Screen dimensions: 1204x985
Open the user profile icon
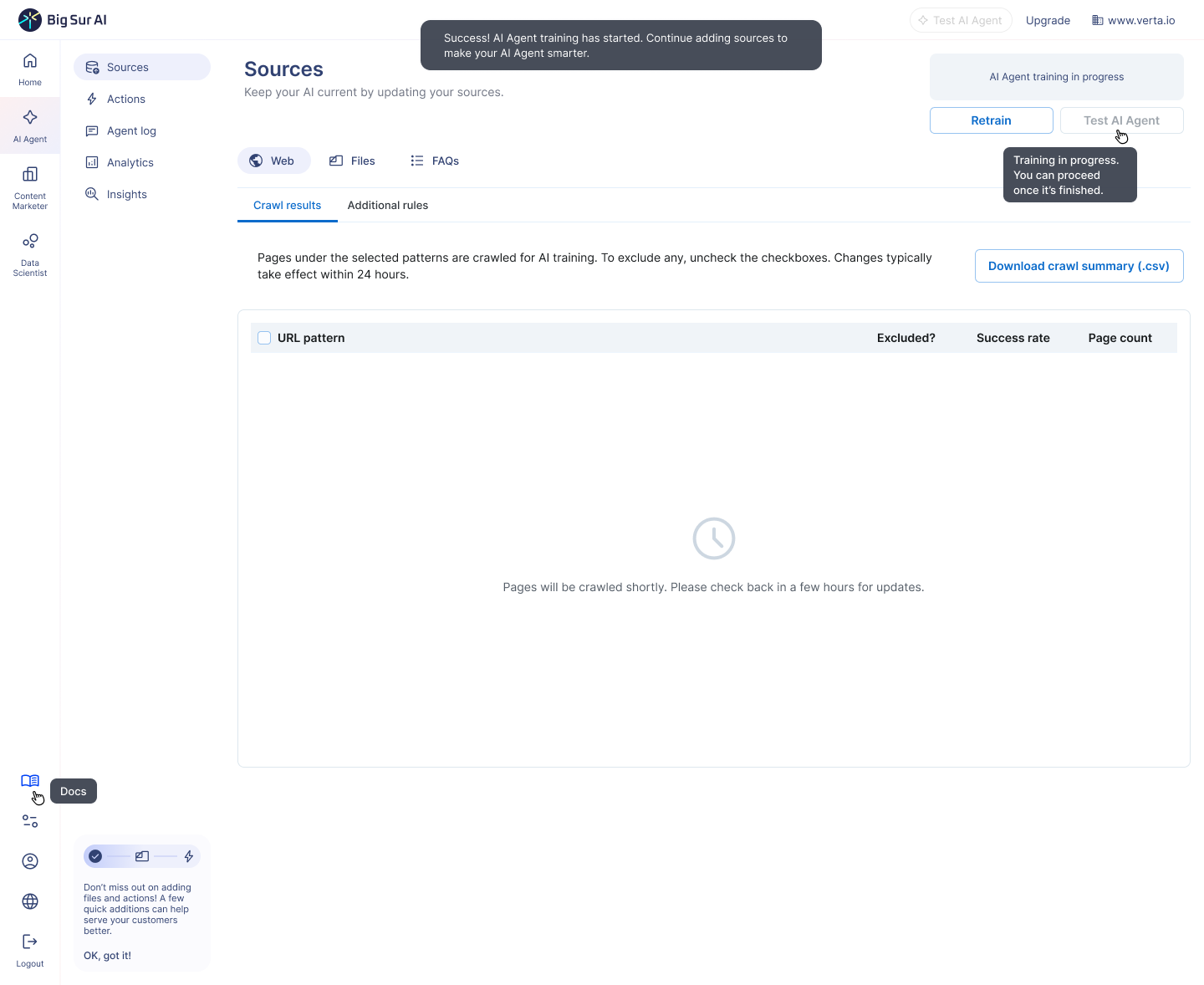(x=30, y=861)
